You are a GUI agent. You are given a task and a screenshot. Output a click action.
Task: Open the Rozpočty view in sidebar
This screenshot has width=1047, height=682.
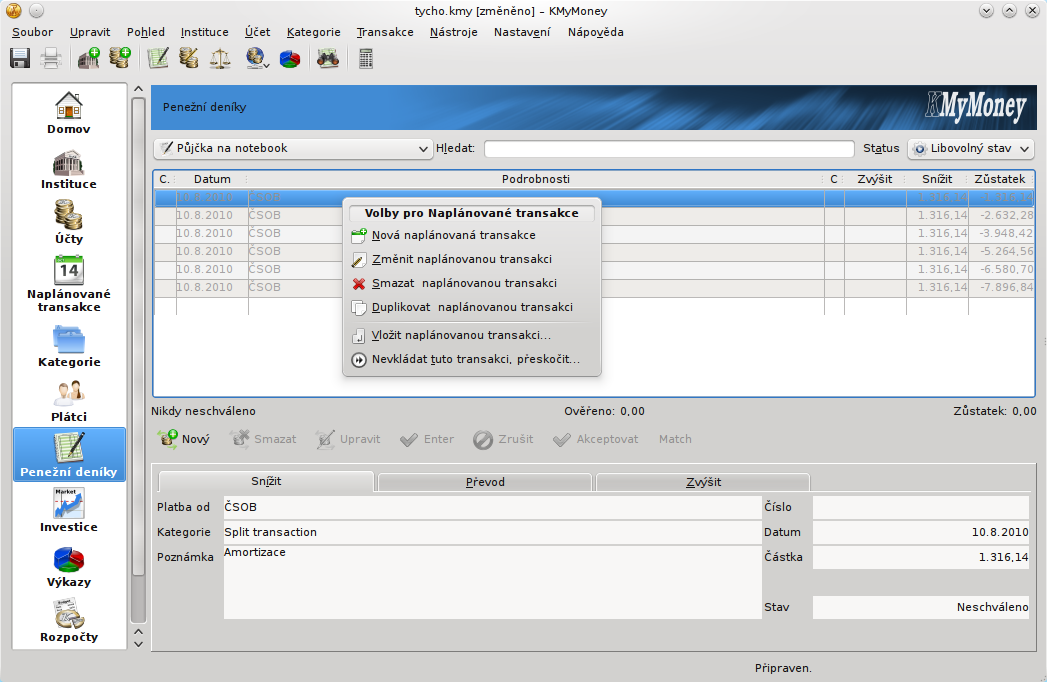[69, 621]
